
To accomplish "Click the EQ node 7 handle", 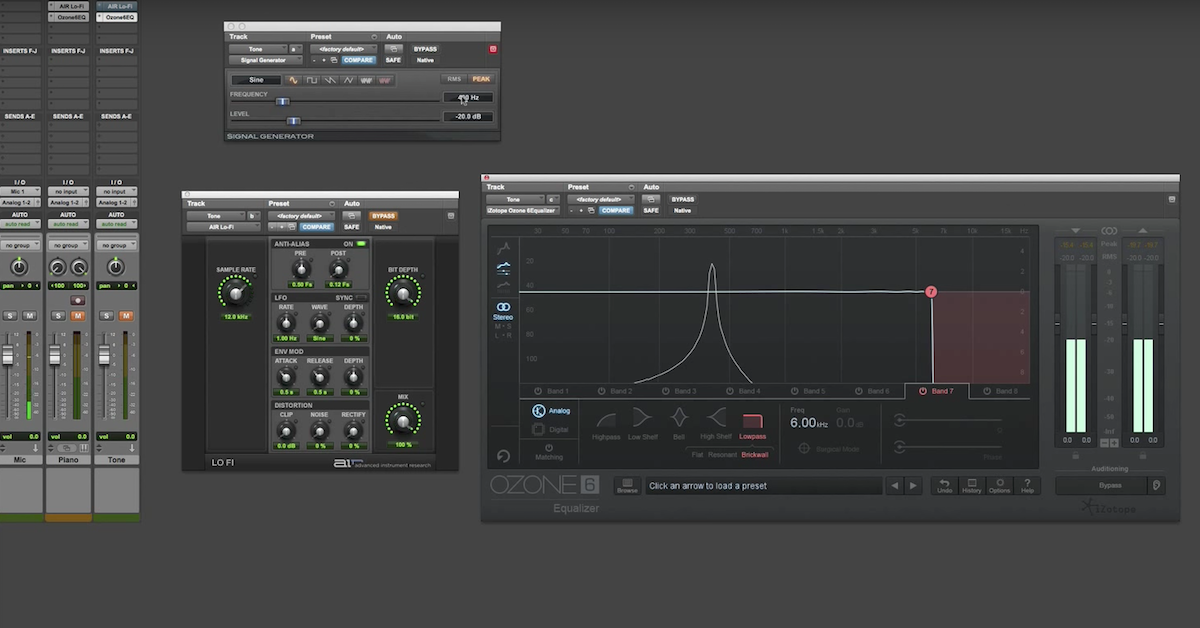I will tap(931, 292).
